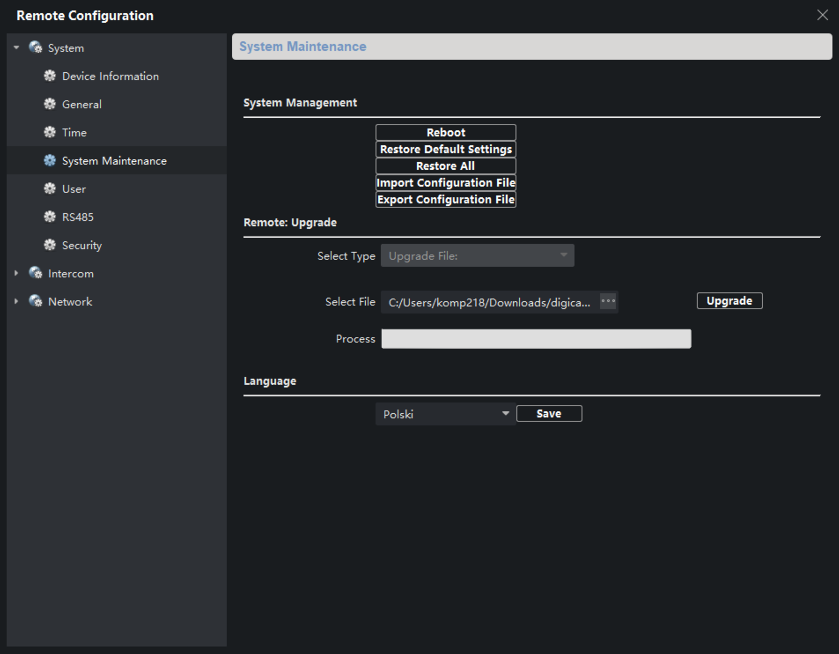Select System Maintenance in the sidebar
Screen dimensions: 839x654
pos(114,161)
